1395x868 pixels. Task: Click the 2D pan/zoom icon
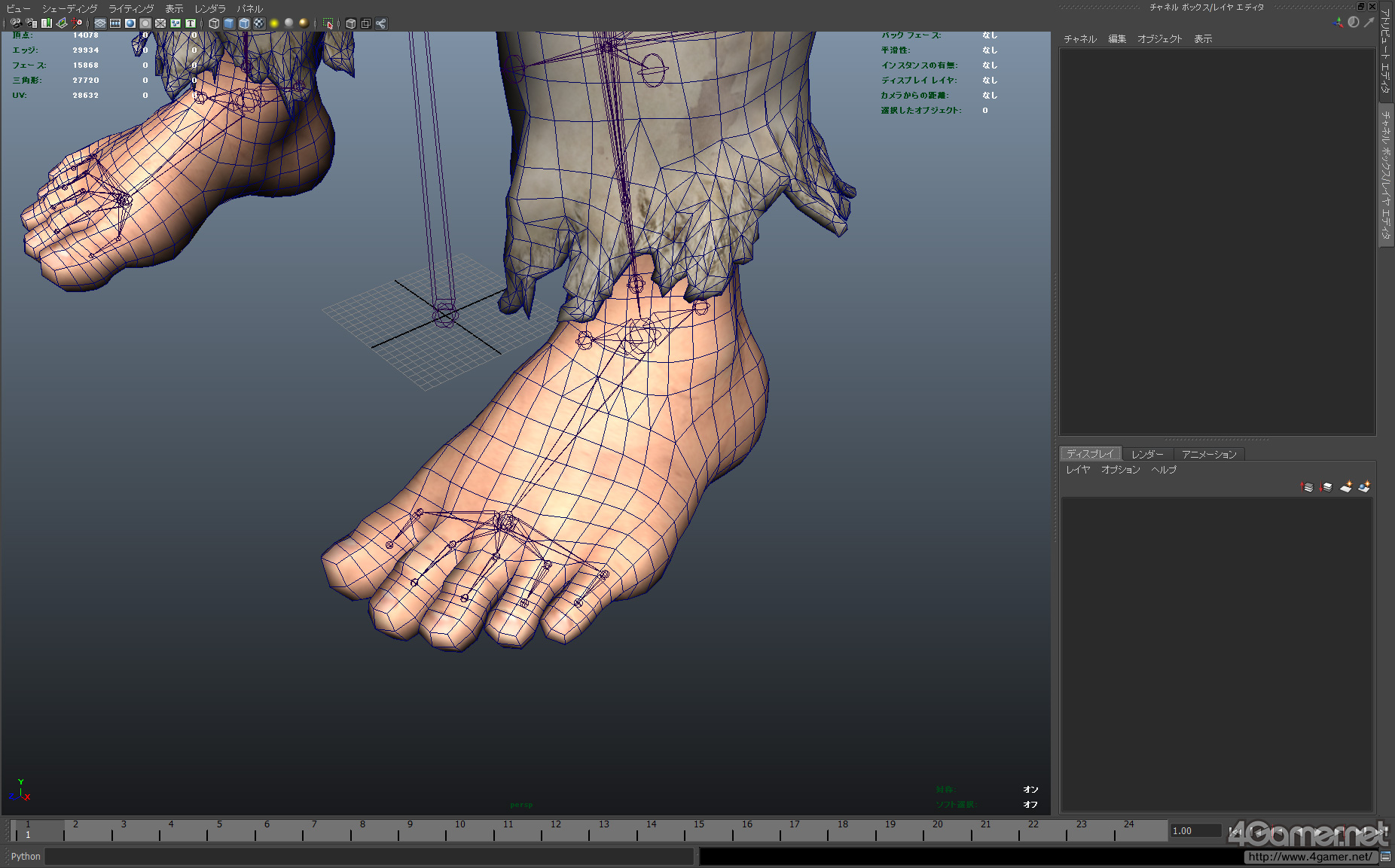coord(77,23)
